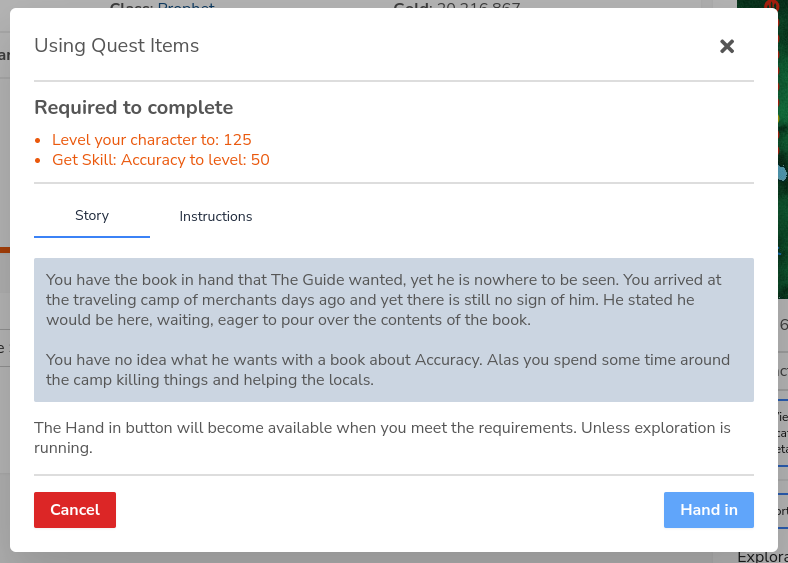788x563 pixels.
Task: Select the Story tab
Action: [x=91, y=215]
